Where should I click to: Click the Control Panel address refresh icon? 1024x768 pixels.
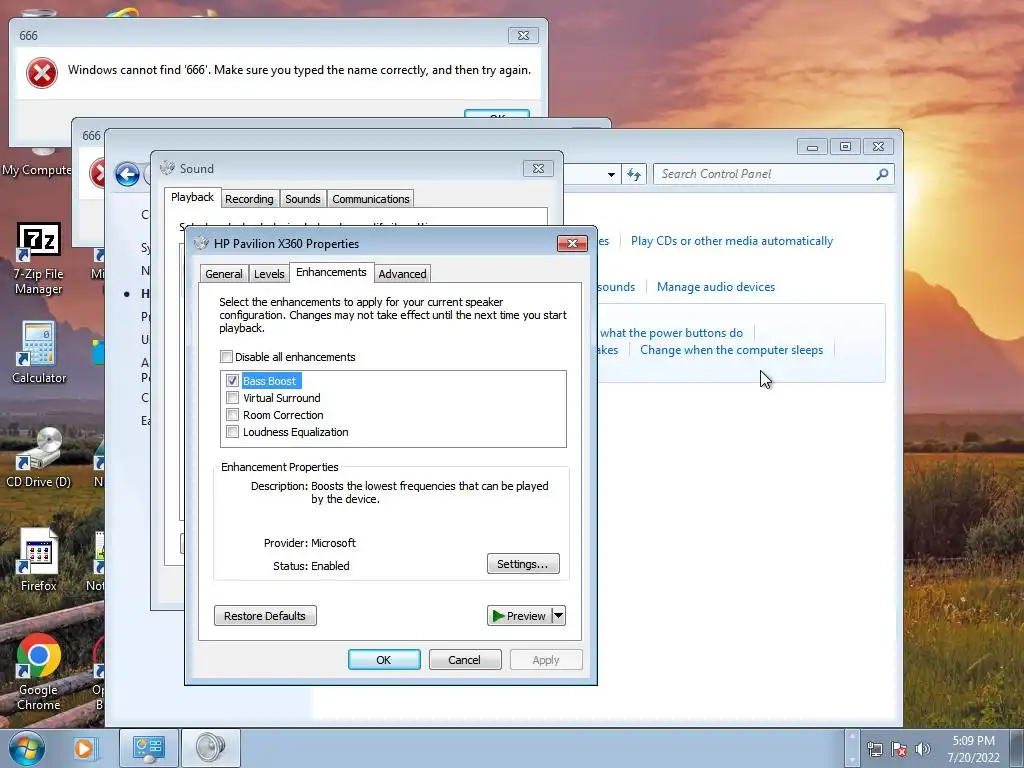pos(633,174)
